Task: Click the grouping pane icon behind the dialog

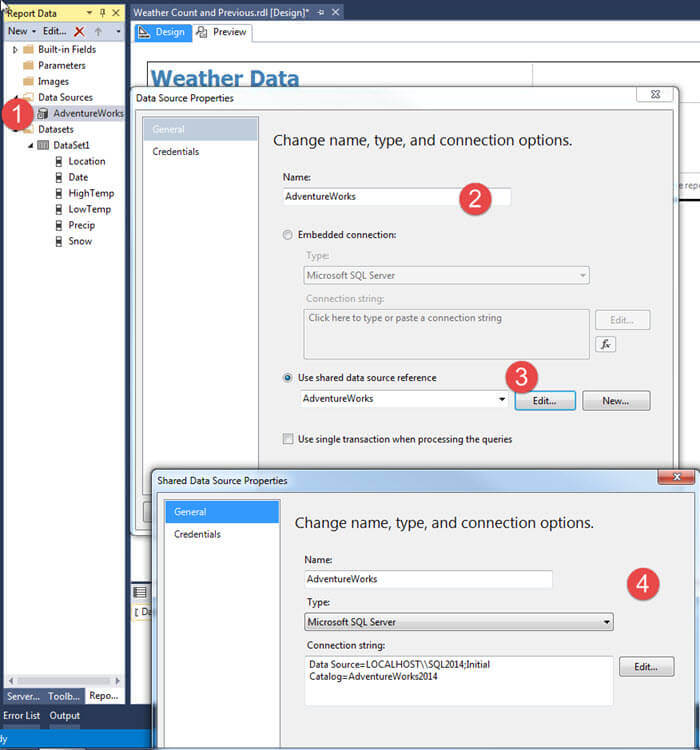Action: [140, 593]
